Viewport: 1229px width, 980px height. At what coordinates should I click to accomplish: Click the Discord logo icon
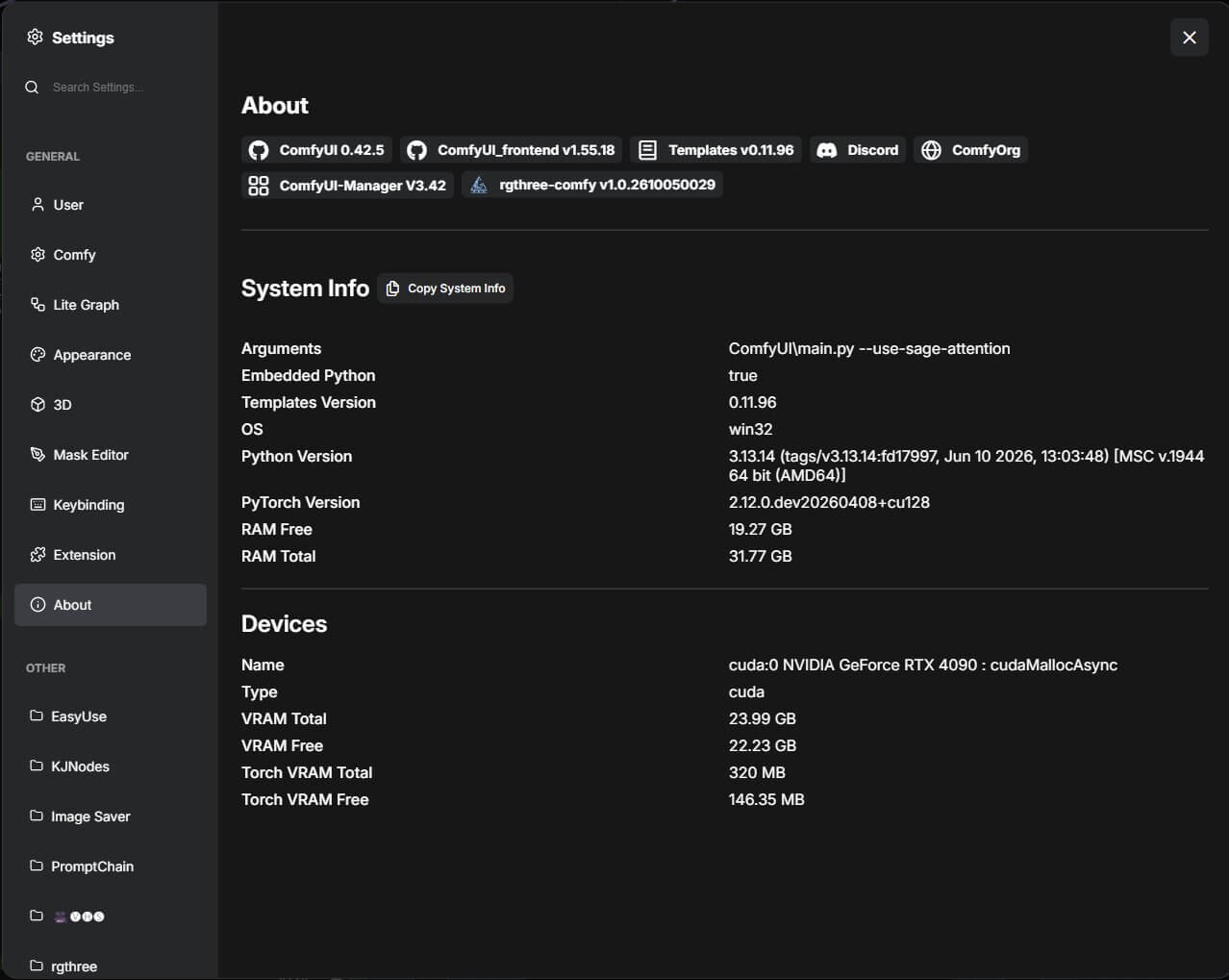point(826,150)
